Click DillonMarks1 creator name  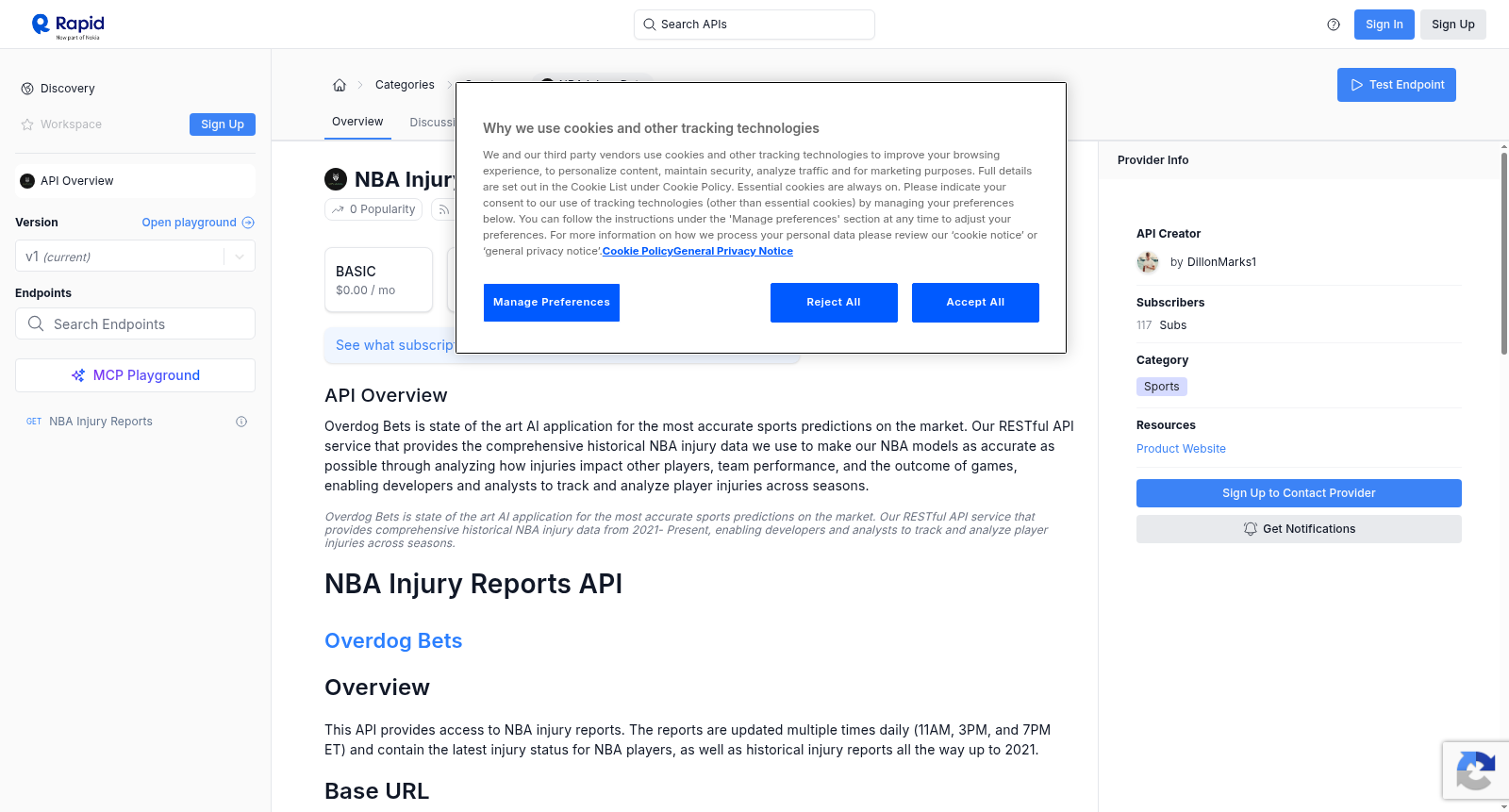[x=1221, y=262]
